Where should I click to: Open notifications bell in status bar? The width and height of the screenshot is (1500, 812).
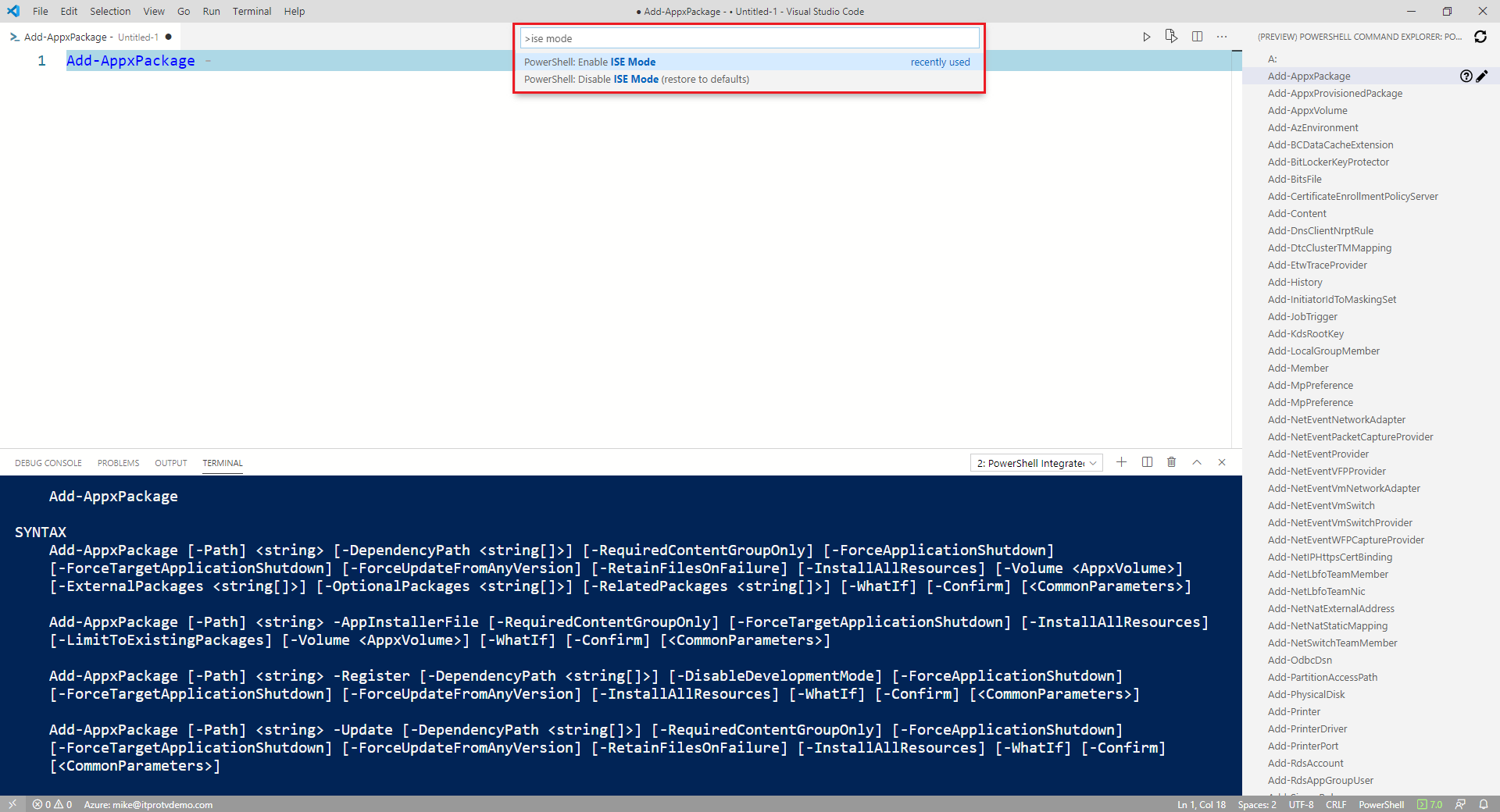point(1484,804)
